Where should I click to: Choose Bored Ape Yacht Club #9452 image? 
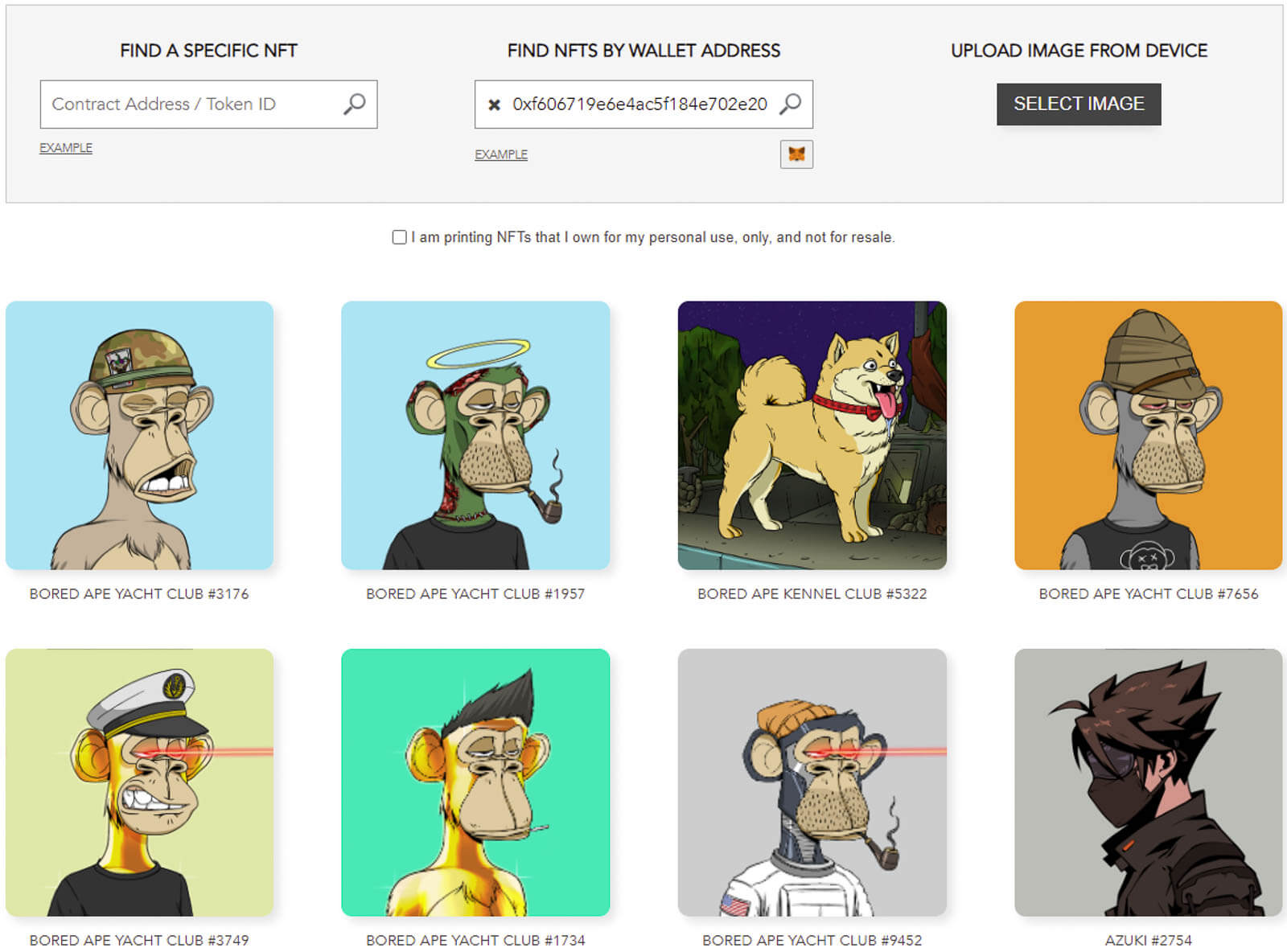point(812,782)
